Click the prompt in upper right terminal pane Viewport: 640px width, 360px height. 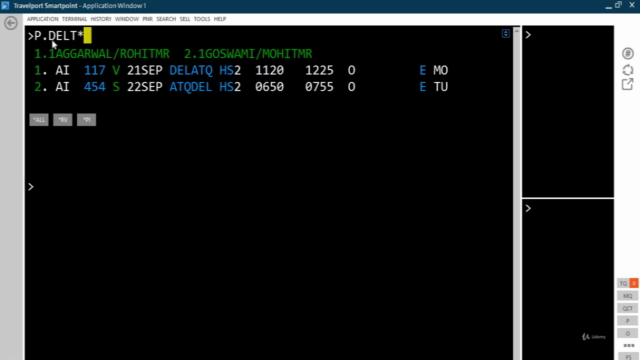pos(528,35)
